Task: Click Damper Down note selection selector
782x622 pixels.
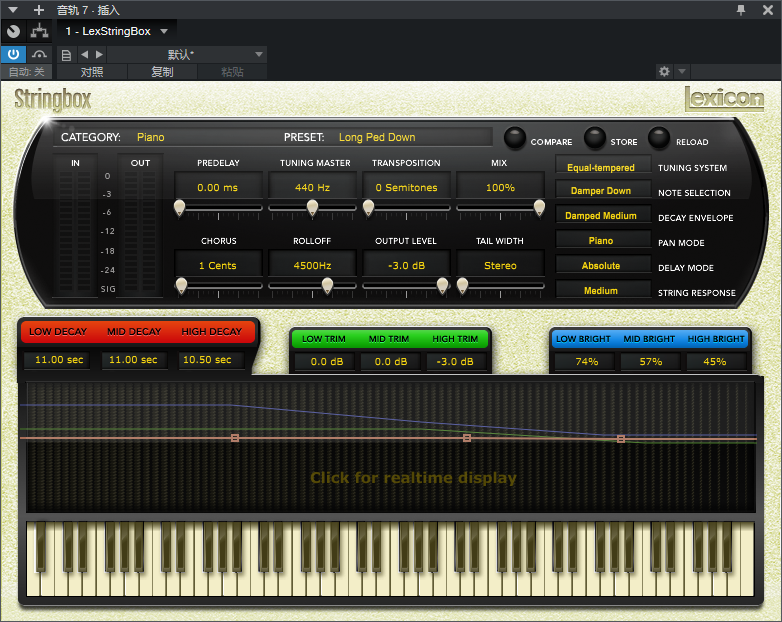Action: [x=603, y=191]
